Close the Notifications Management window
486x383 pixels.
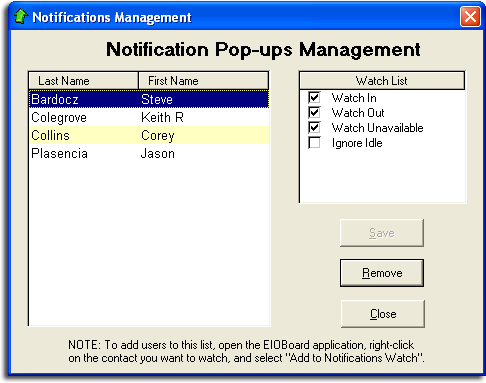(470, 16)
